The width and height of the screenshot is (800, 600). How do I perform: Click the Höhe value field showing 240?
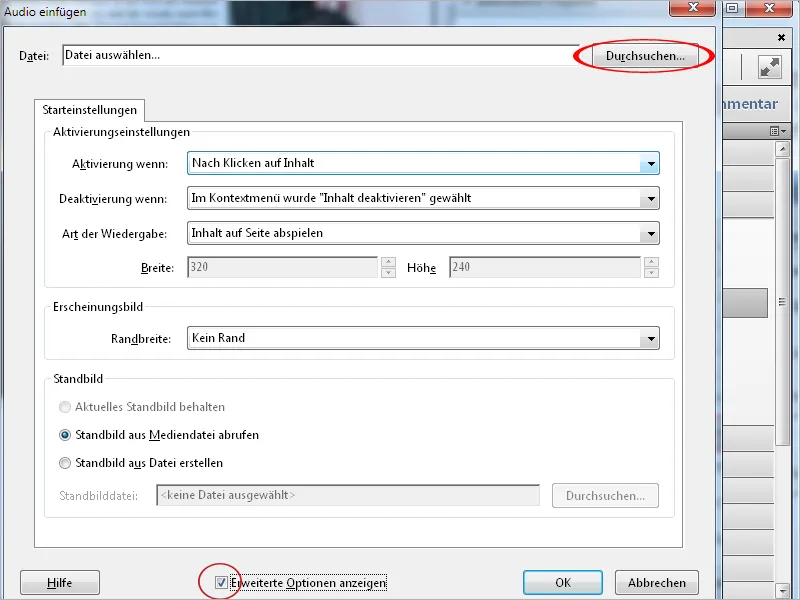544,267
